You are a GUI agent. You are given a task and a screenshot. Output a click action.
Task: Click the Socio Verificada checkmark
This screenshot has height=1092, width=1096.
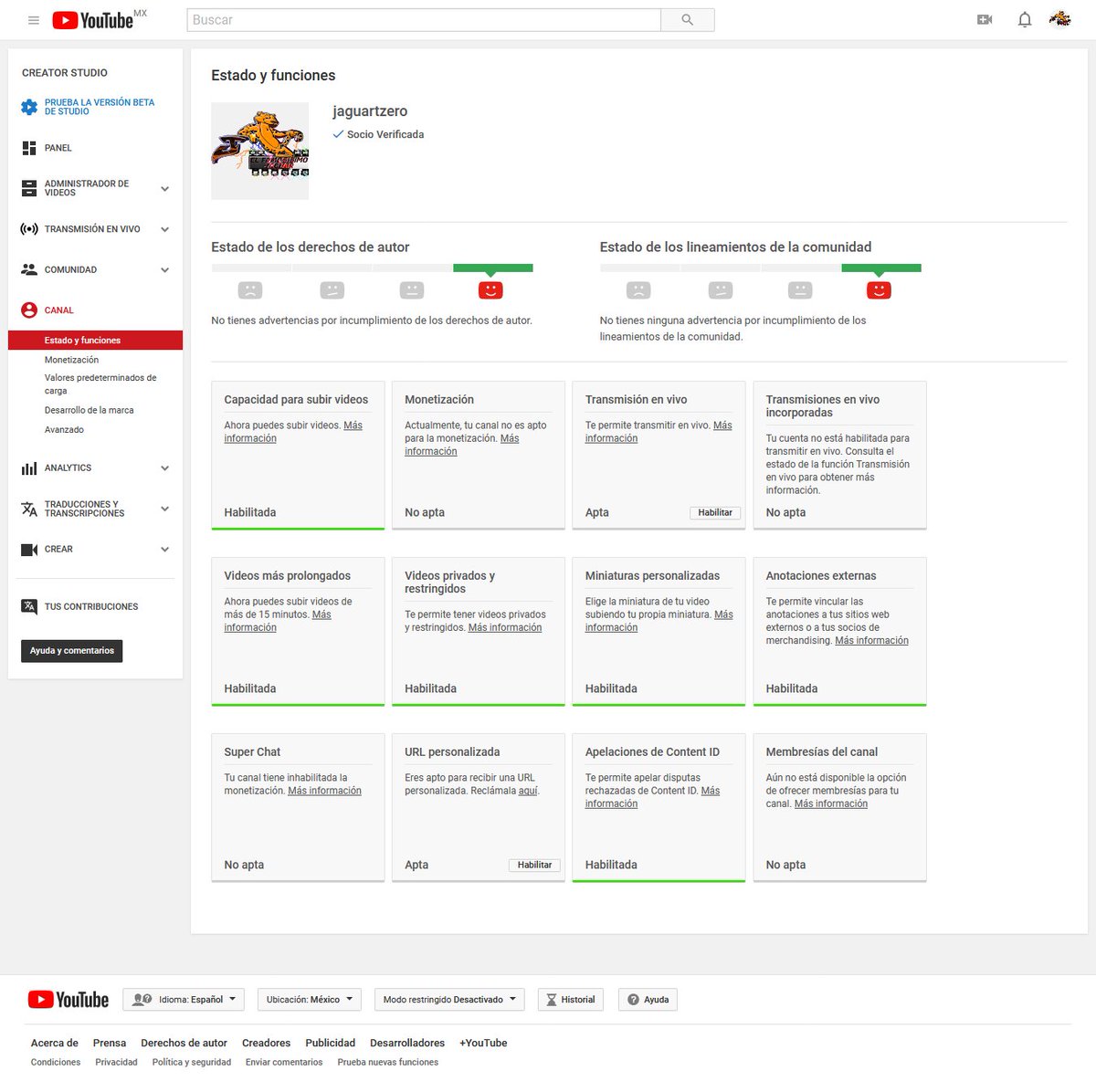(338, 134)
